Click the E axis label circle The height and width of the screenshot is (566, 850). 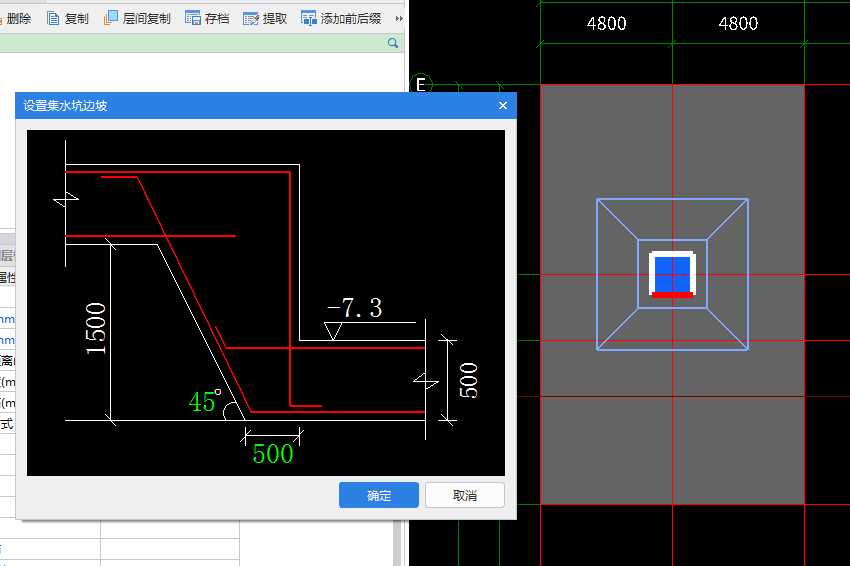pyautogui.click(x=421, y=85)
